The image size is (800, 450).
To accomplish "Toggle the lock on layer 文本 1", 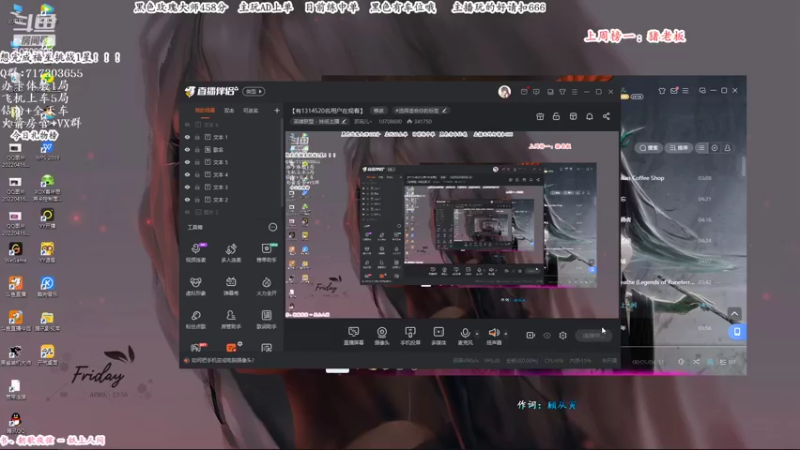I will pos(197,137).
